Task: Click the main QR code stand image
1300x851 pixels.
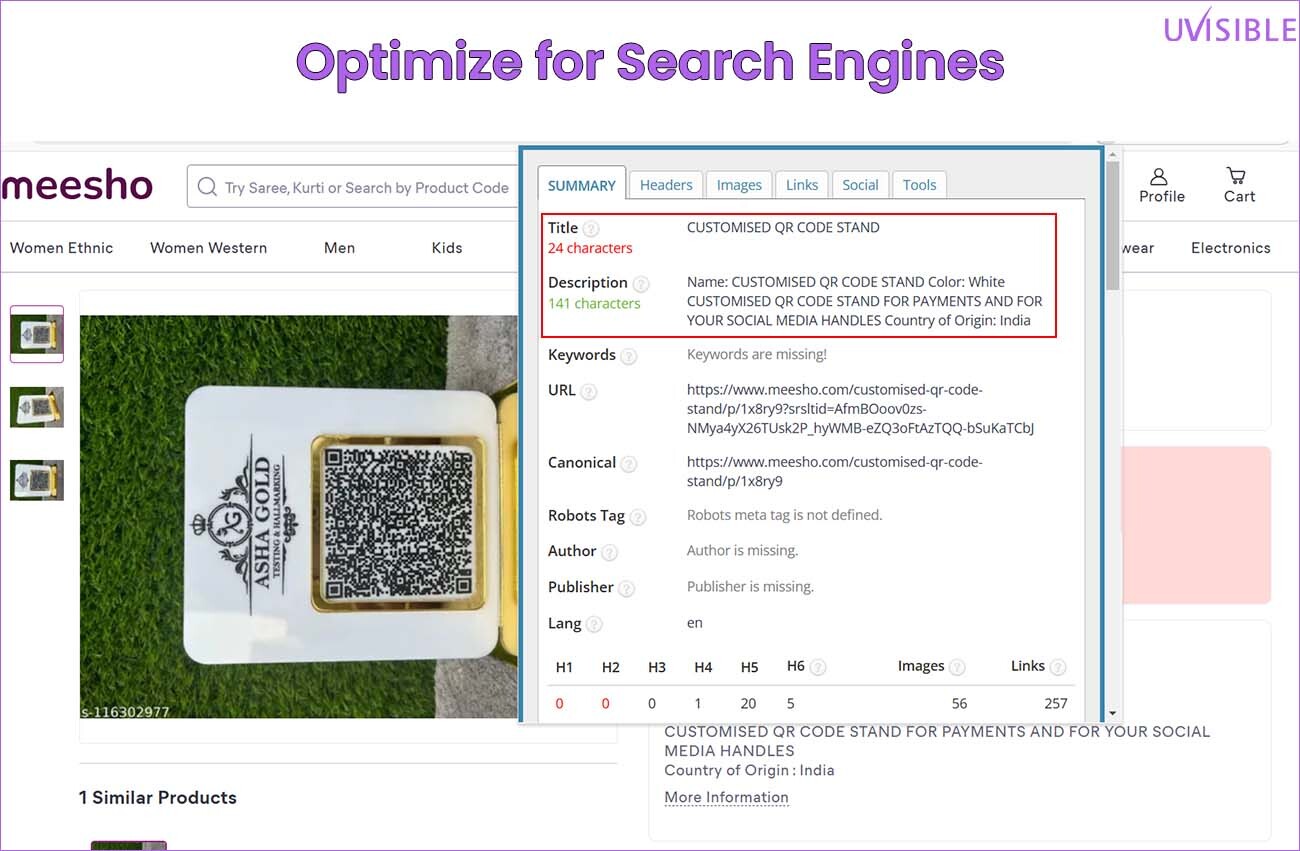Action: pyautogui.click(x=299, y=517)
